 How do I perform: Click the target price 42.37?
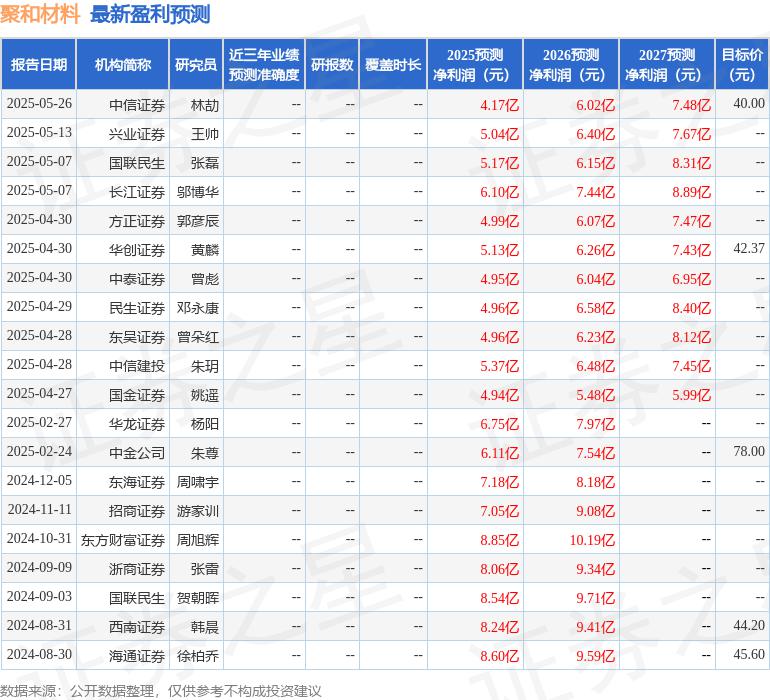click(749, 249)
